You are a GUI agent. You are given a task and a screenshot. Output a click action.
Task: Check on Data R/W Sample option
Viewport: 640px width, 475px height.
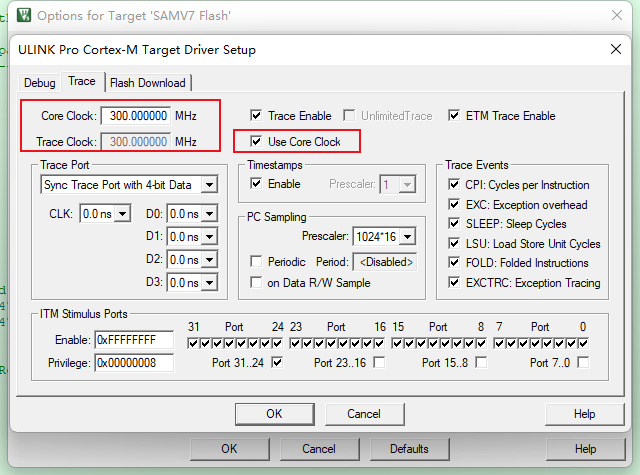click(x=257, y=283)
